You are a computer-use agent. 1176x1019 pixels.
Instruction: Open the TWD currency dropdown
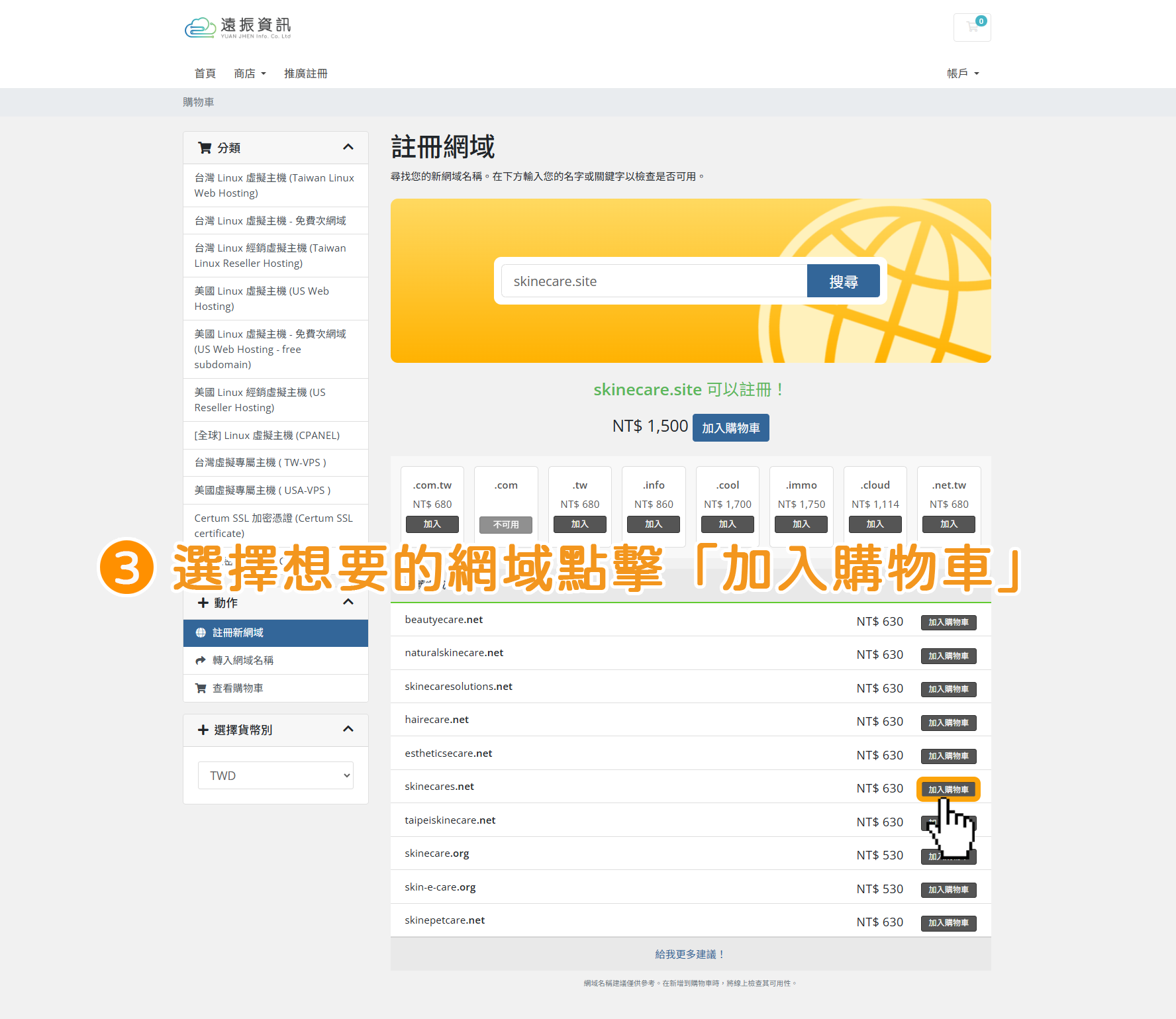click(275, 775)
